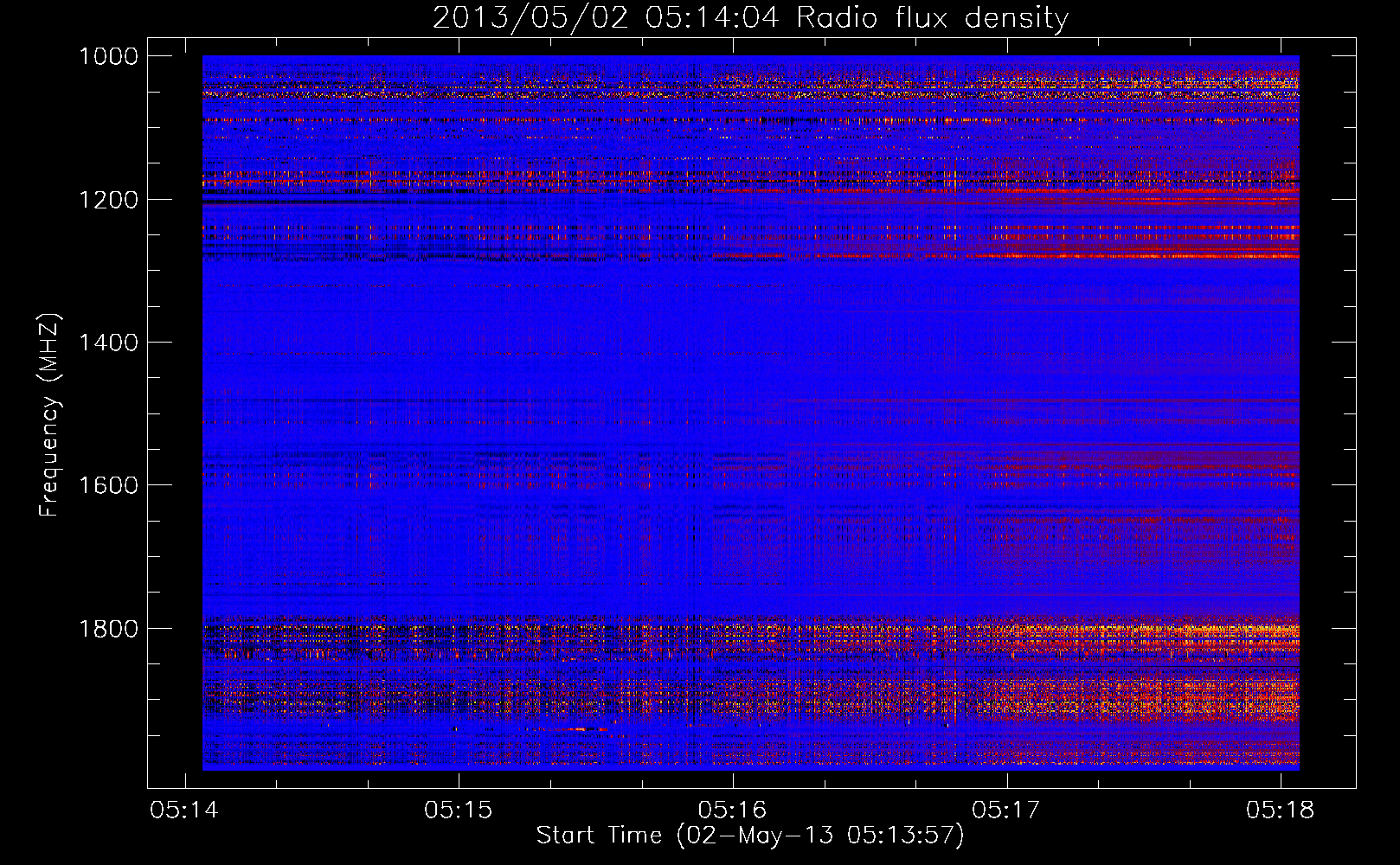Click the 1800 frequency tick label
Viewport: 1400px width, 865px height.
pyautogui.click(x=109, y=629)
